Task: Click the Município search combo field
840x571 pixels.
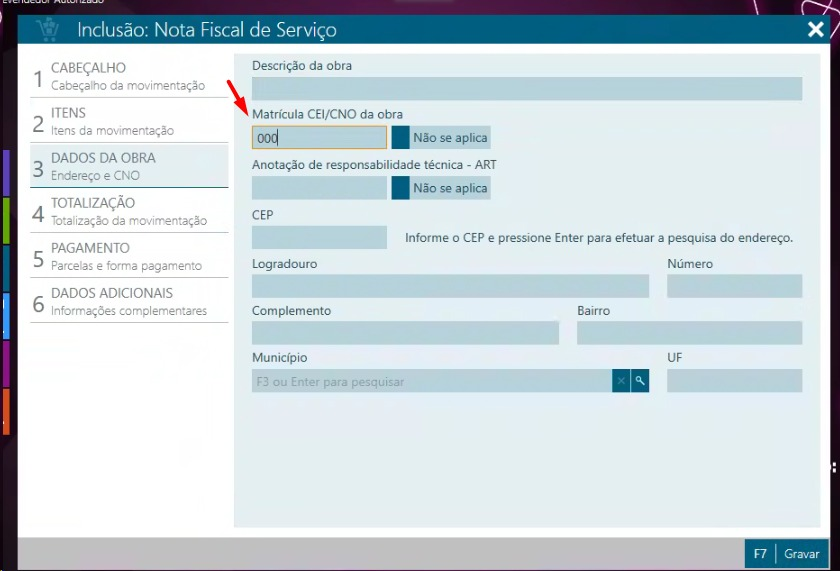Action: point(431,381)
